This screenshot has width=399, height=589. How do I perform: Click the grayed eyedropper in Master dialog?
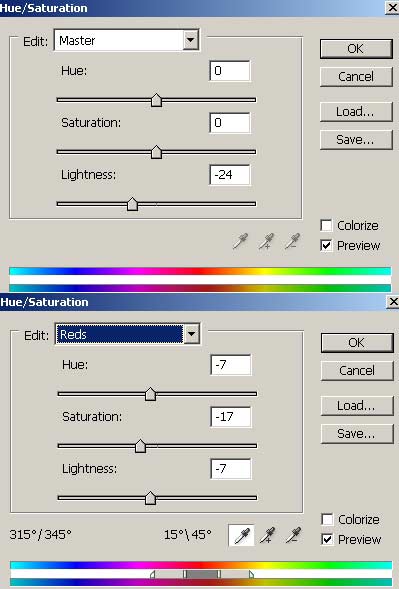click(x=240, y=241)
